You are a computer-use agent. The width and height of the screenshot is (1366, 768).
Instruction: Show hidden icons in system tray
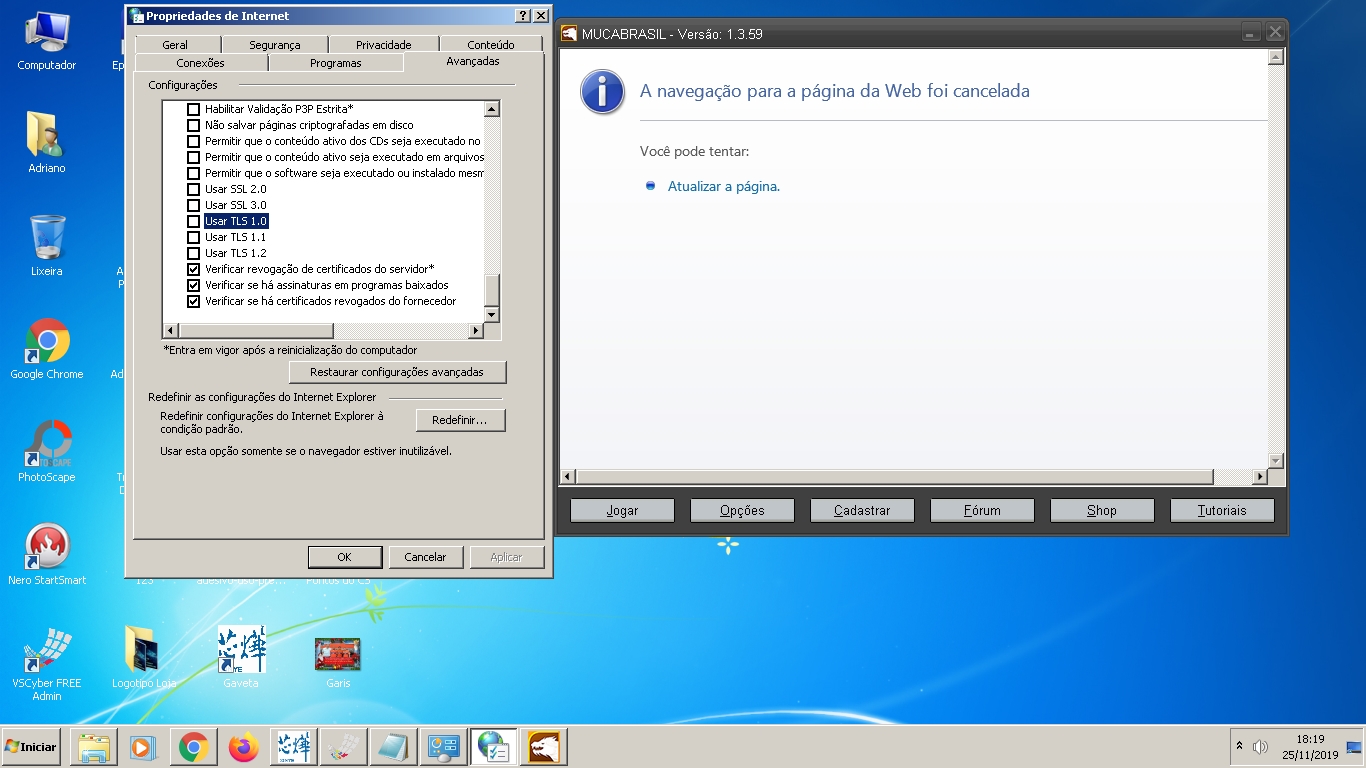(x=1240, y=746)
